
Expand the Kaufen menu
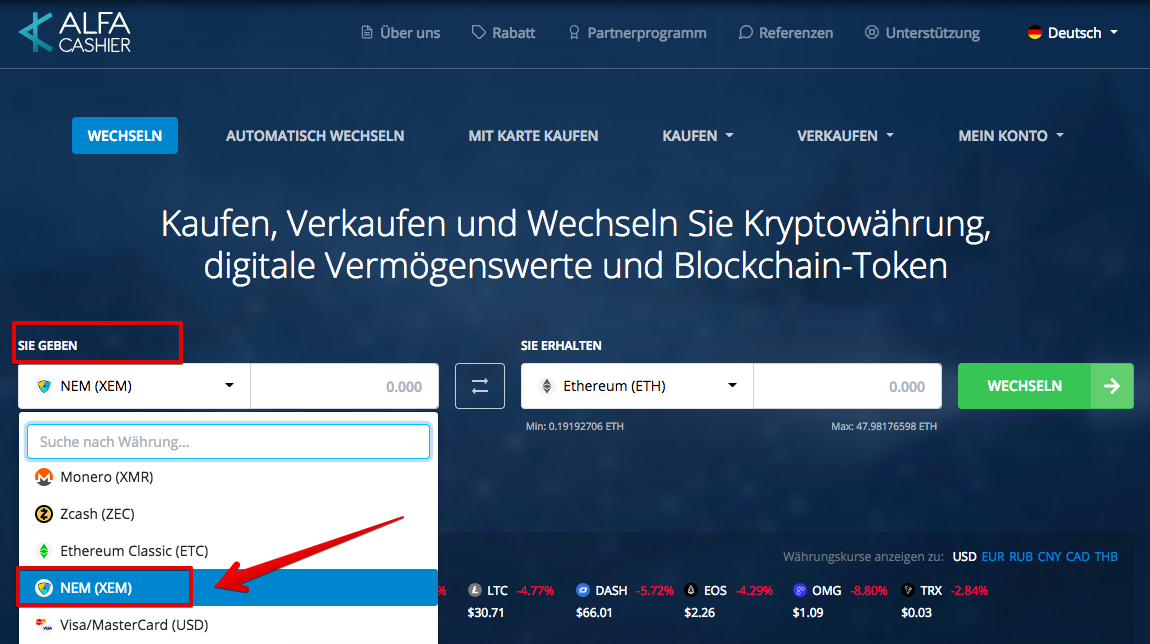pos(697,136)
